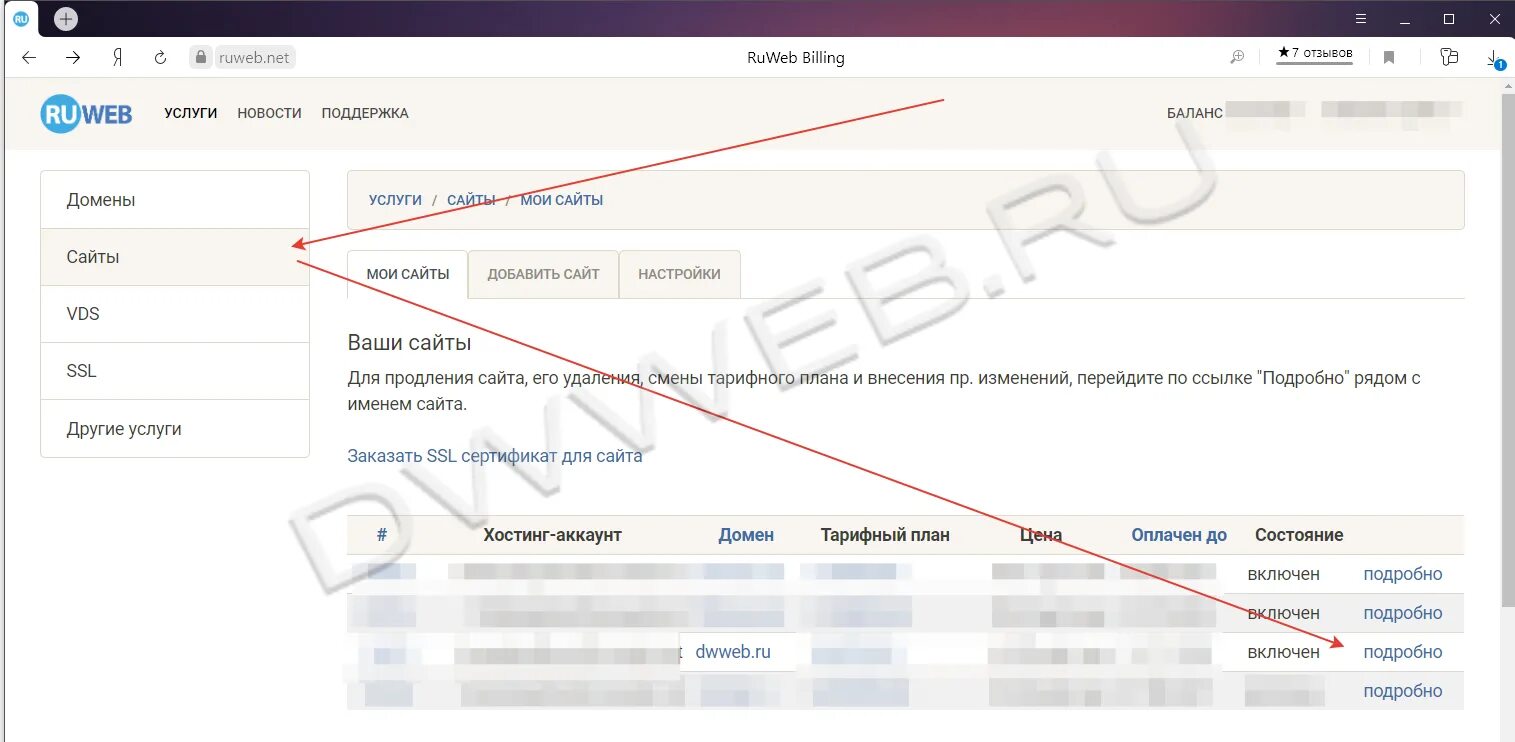Switch to the МОИ САЙТЫ tab
This screenshot has width=1515, height=742.
(408, 274)
